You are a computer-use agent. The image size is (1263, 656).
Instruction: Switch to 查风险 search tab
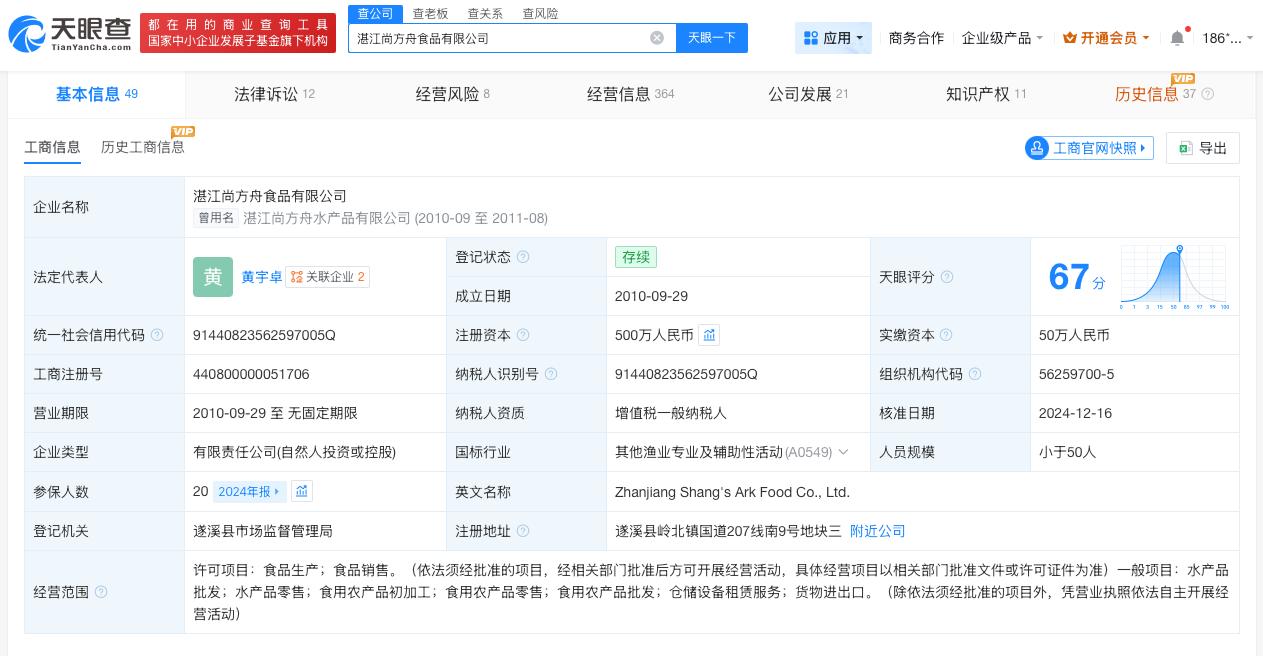540,14
